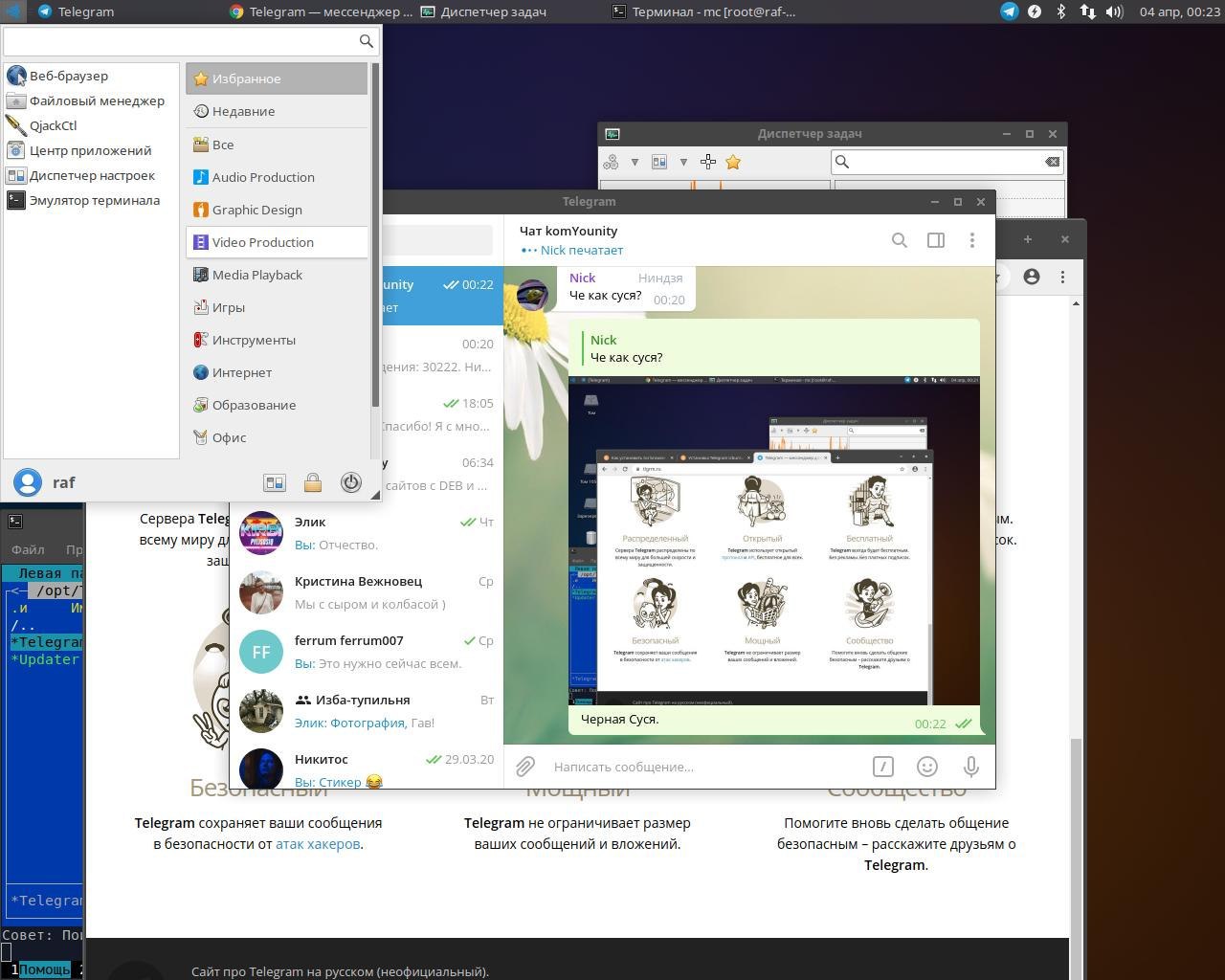Open the Элик chat
The height and width of the screenshot is (980, 1225).
tap(367, 533)
